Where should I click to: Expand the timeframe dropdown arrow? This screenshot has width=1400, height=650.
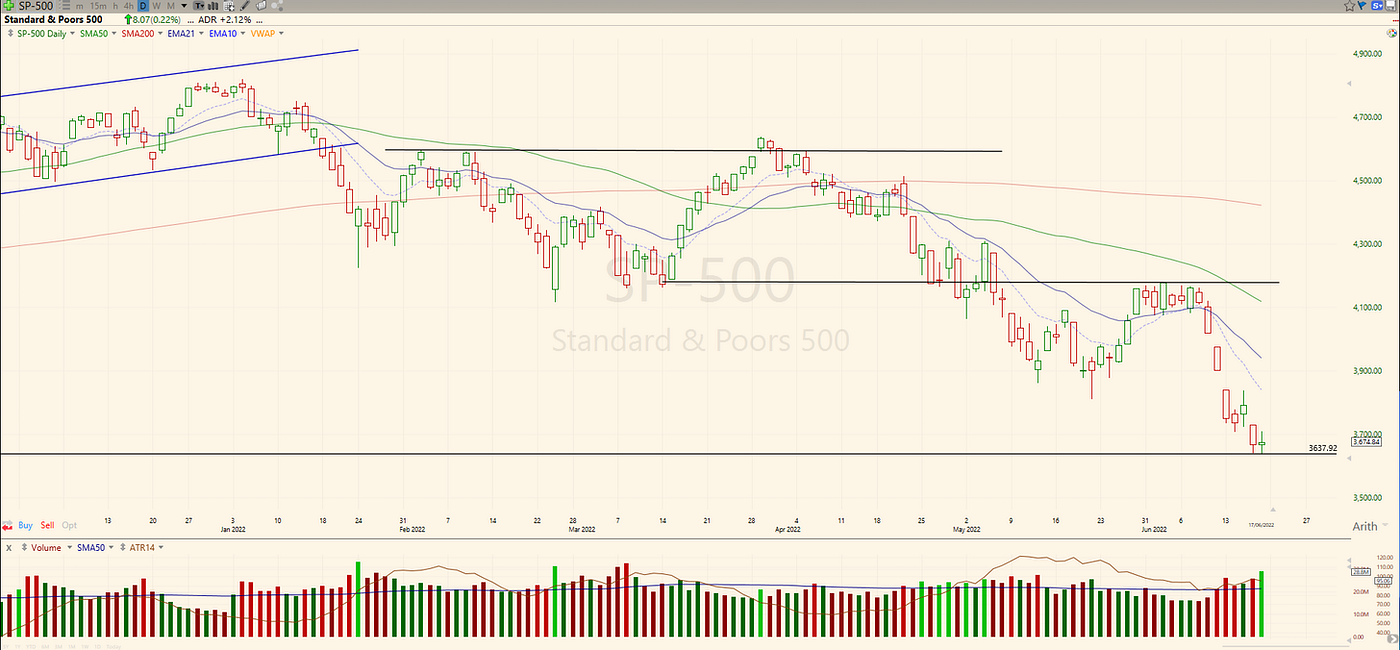(184, 6)
